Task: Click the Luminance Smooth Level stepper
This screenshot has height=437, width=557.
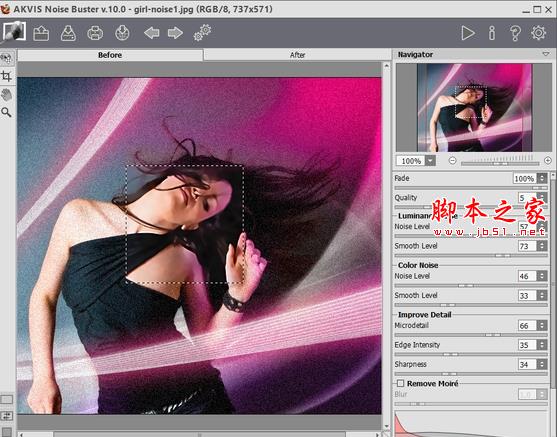Action: click(x=542, y=246)
